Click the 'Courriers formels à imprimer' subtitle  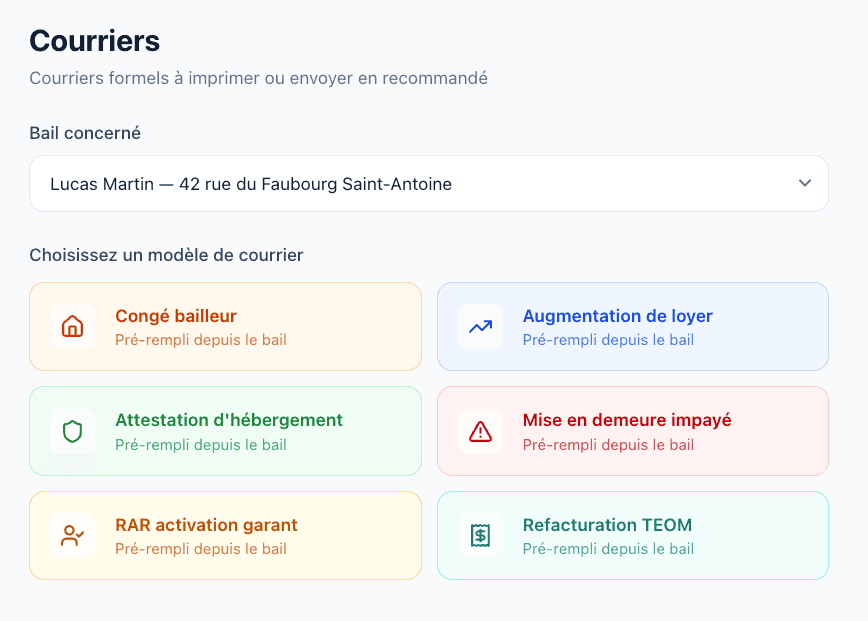pyautogui.click(x=259, y=78)
